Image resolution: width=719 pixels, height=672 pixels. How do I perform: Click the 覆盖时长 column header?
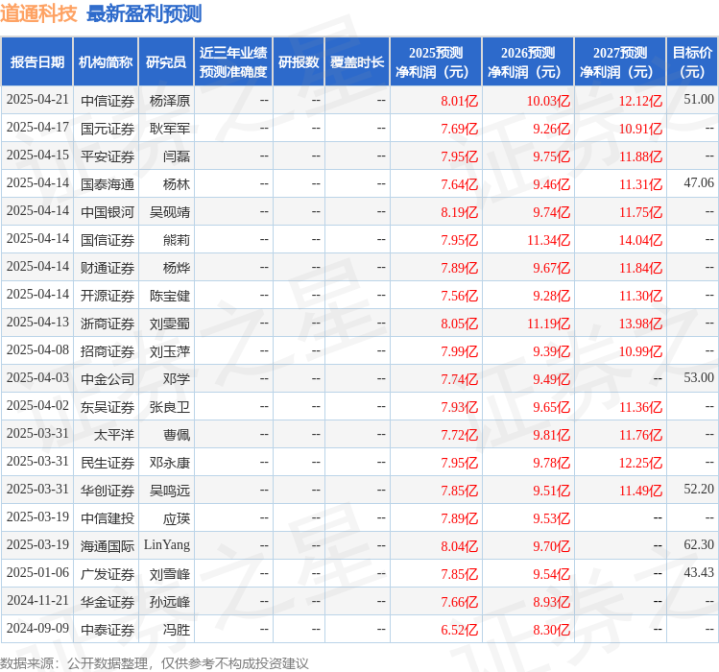point(357,62)
